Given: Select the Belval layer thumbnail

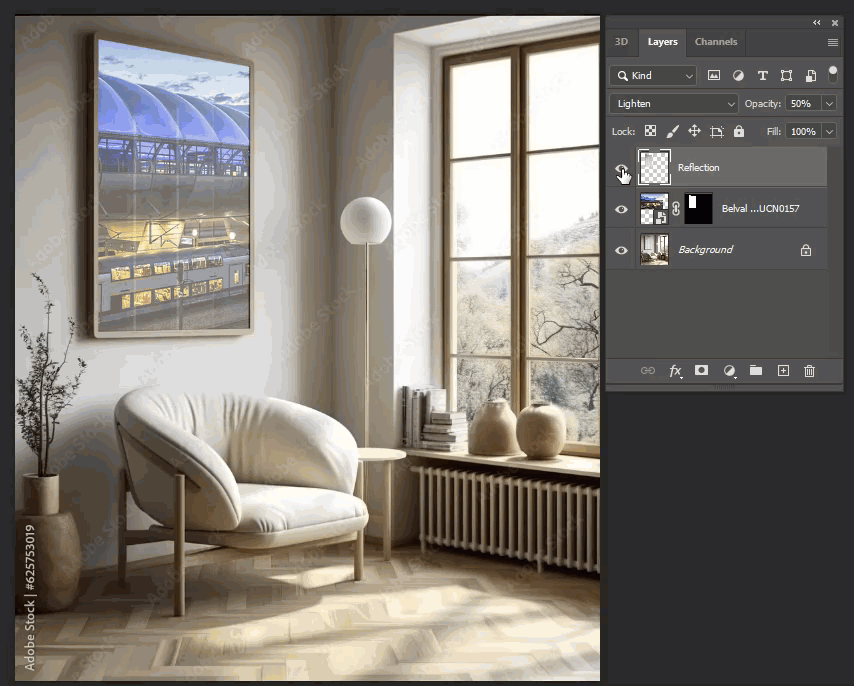Looking at the screenshot, I should [654, 209].
